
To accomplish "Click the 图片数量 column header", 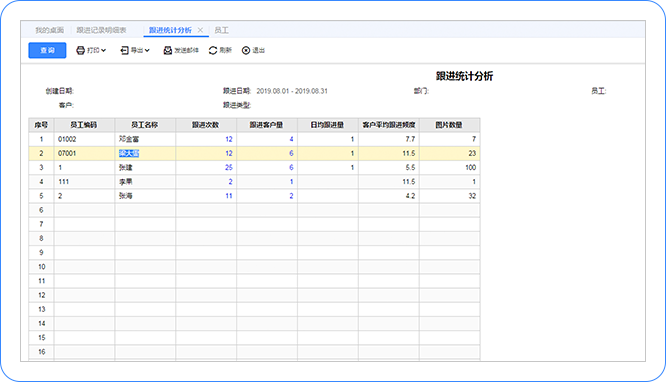I will click(x=449, y=125).
